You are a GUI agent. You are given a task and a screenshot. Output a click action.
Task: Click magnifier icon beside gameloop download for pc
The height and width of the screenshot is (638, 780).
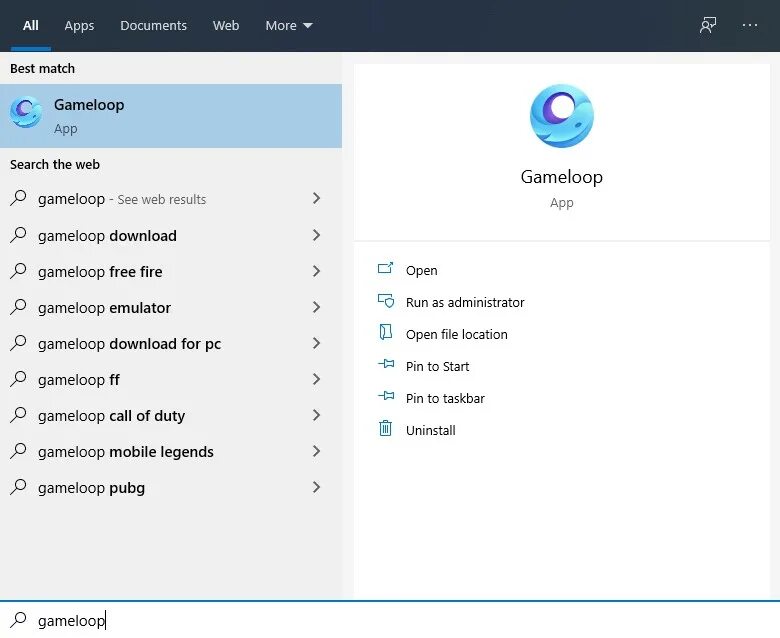pos(18,343)
